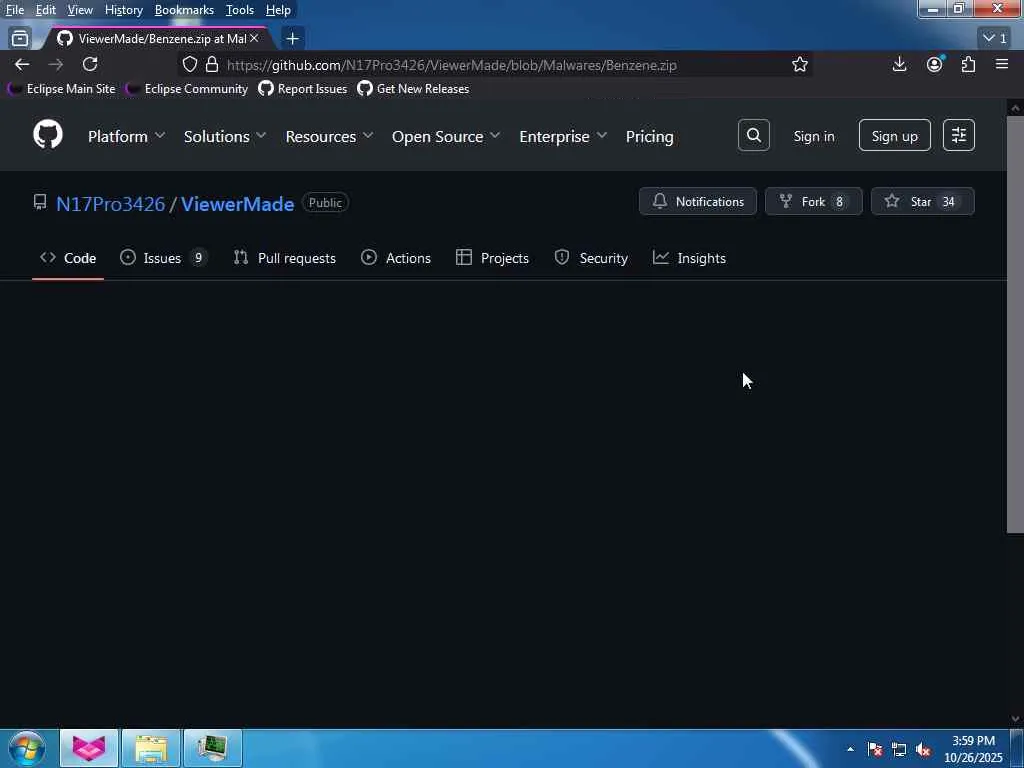Open the file explorer taskbar icon
The width and height of the screenshot is (1024, 768).
pos(151,748)
